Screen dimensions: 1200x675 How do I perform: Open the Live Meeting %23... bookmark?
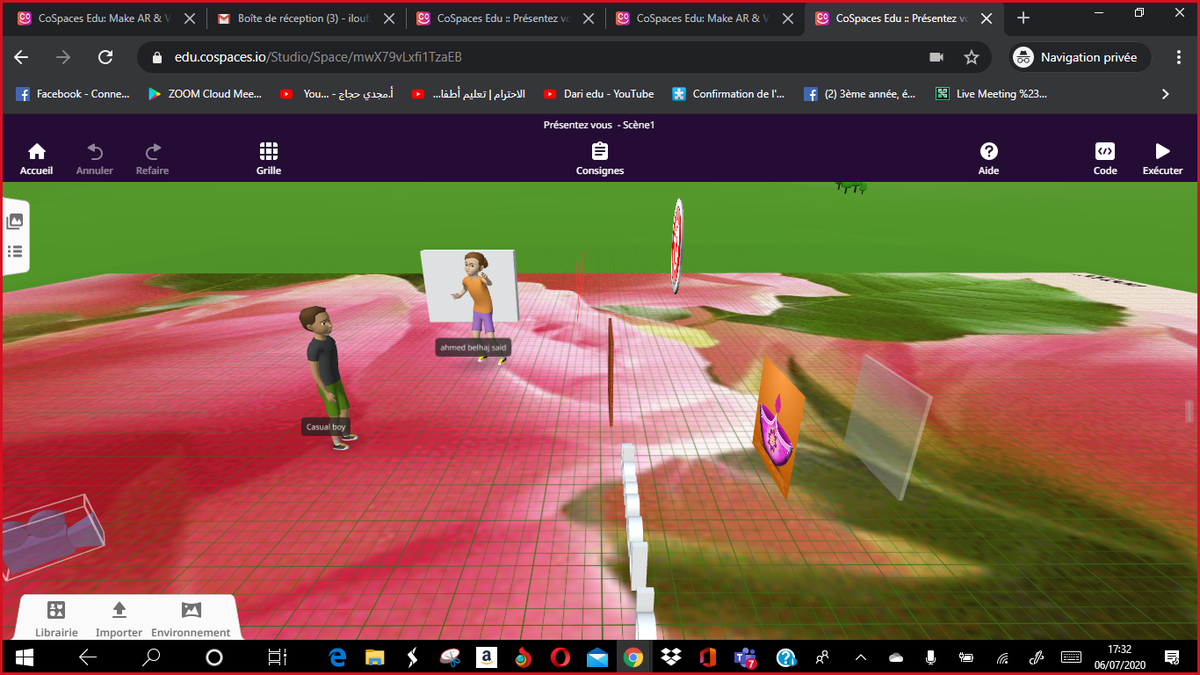click(991, 94)
